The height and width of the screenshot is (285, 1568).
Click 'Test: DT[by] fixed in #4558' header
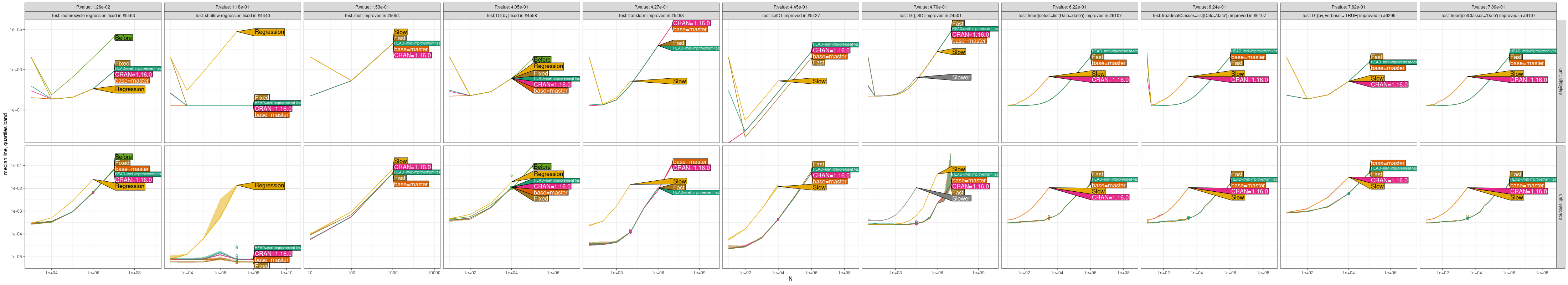(x=511, y=16)
